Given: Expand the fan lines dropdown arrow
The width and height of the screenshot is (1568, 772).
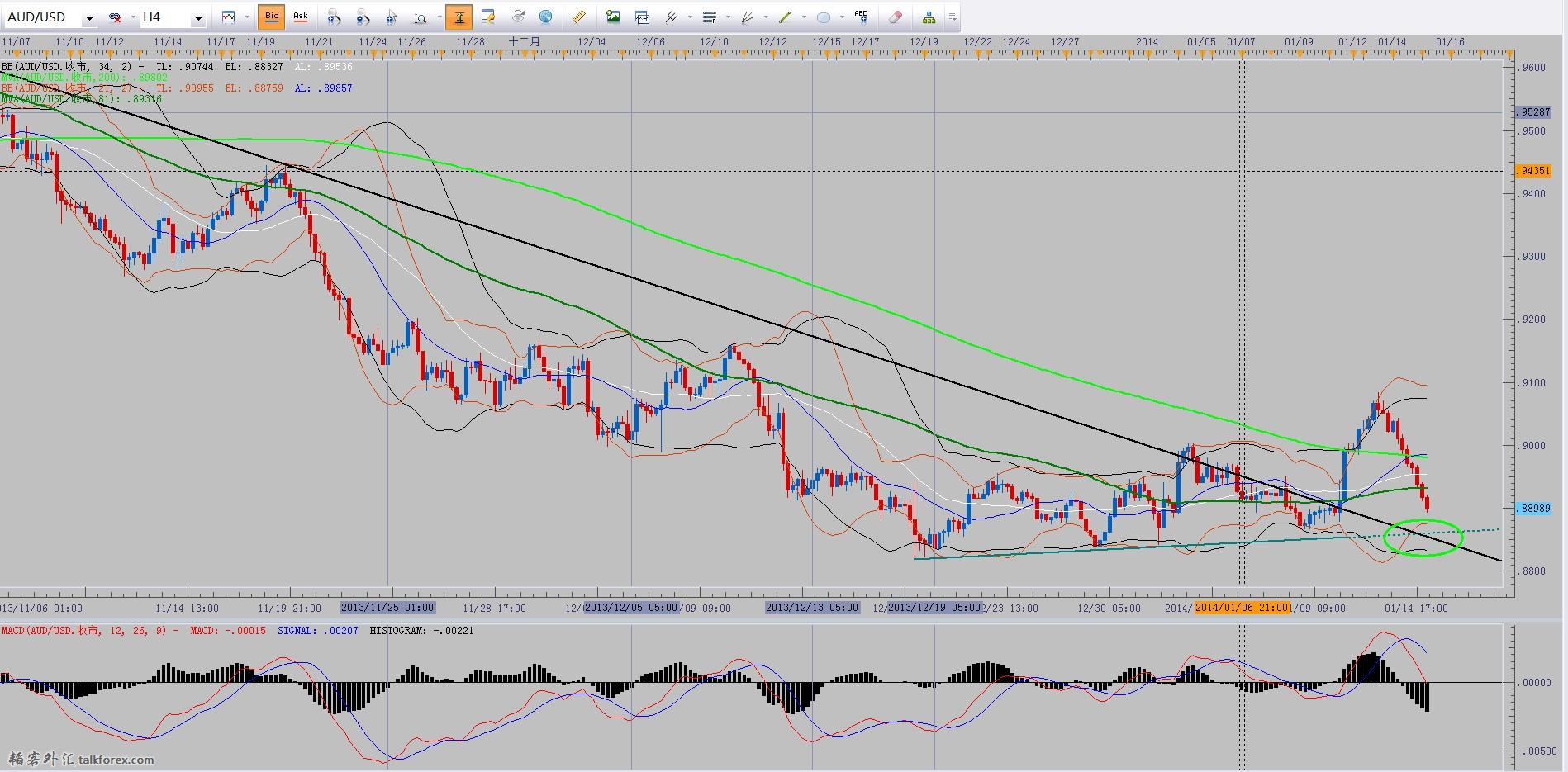Looking at the screenshot, I should (x=766, y=17).
